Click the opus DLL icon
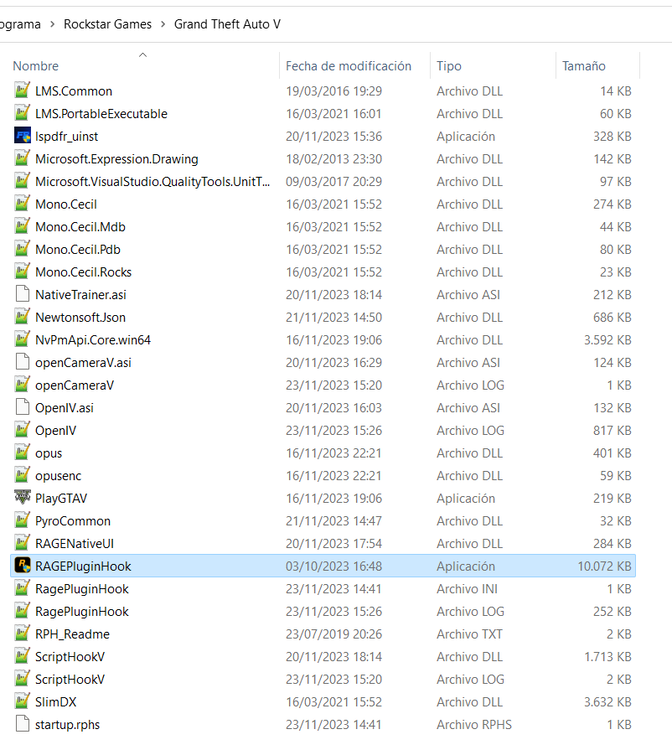The height and width of the screenshot is (750, 672). 22,452
